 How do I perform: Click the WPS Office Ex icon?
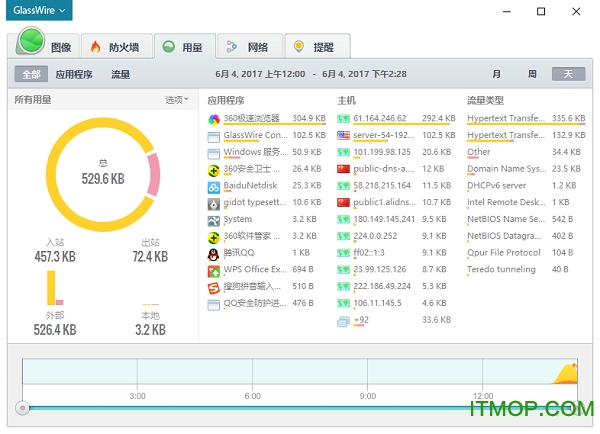214,271
